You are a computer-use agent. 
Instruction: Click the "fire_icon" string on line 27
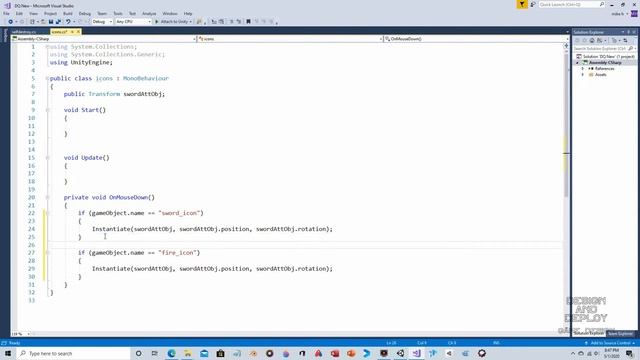[178, 253]
